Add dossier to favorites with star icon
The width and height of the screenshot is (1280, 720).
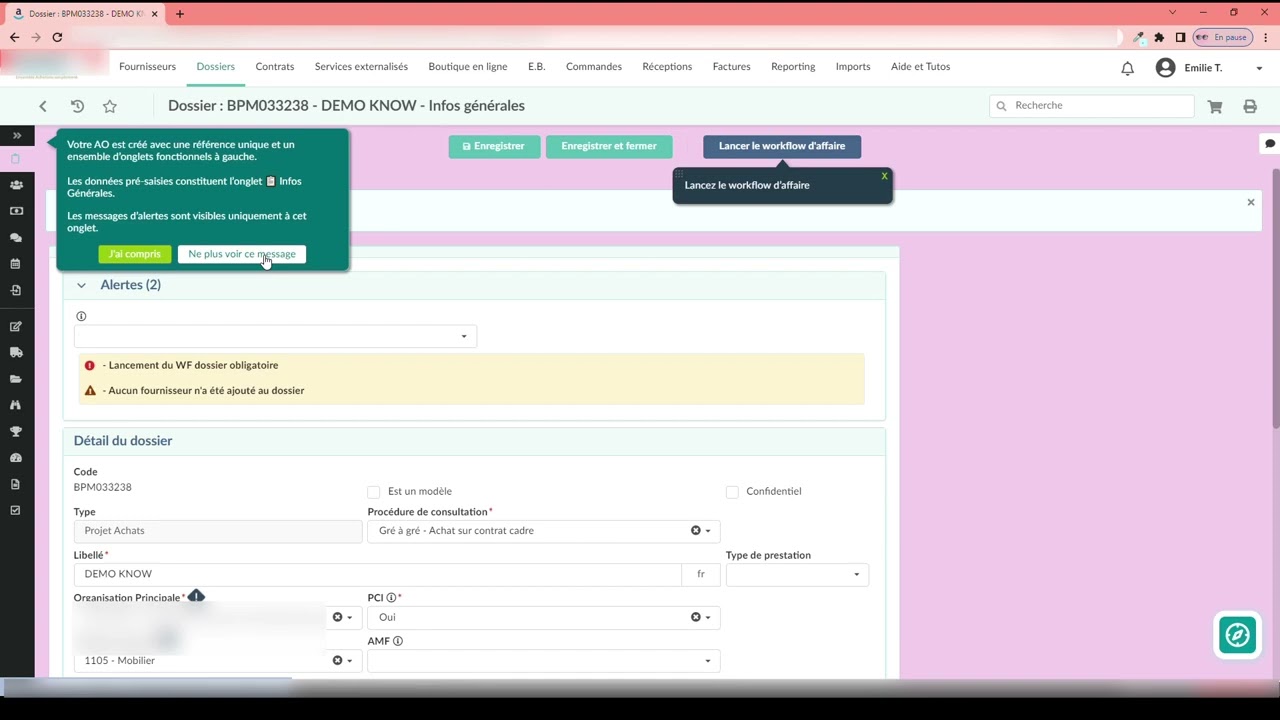[x=110, y=106]
